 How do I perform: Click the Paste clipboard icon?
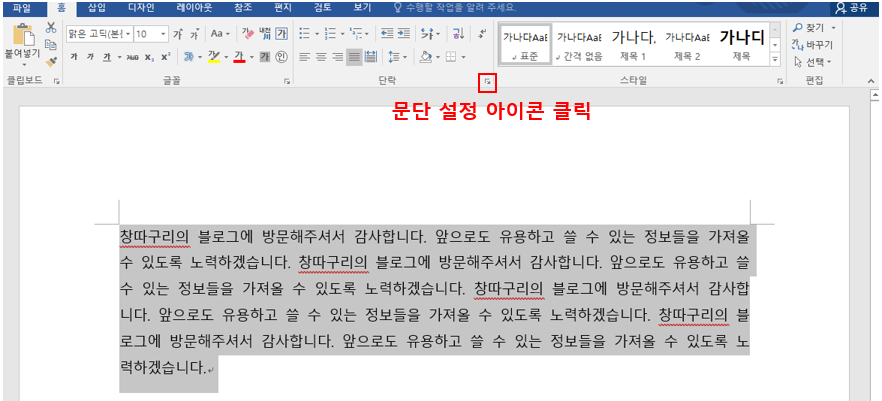23,35
